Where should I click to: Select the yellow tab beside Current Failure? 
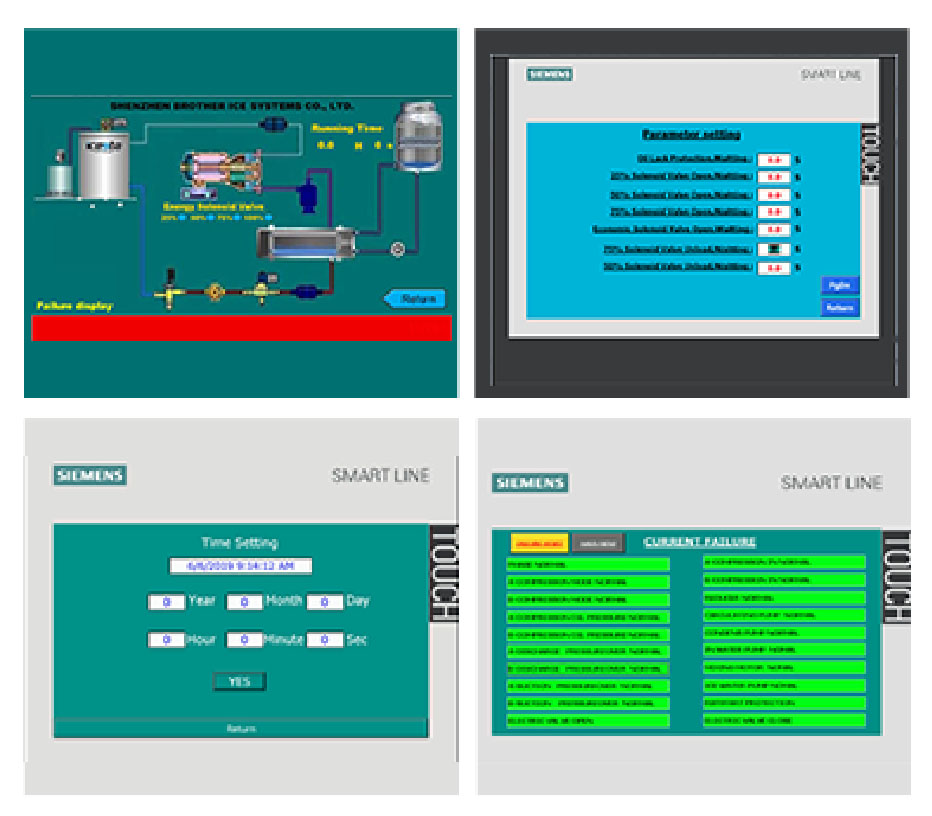coord(539,543)
